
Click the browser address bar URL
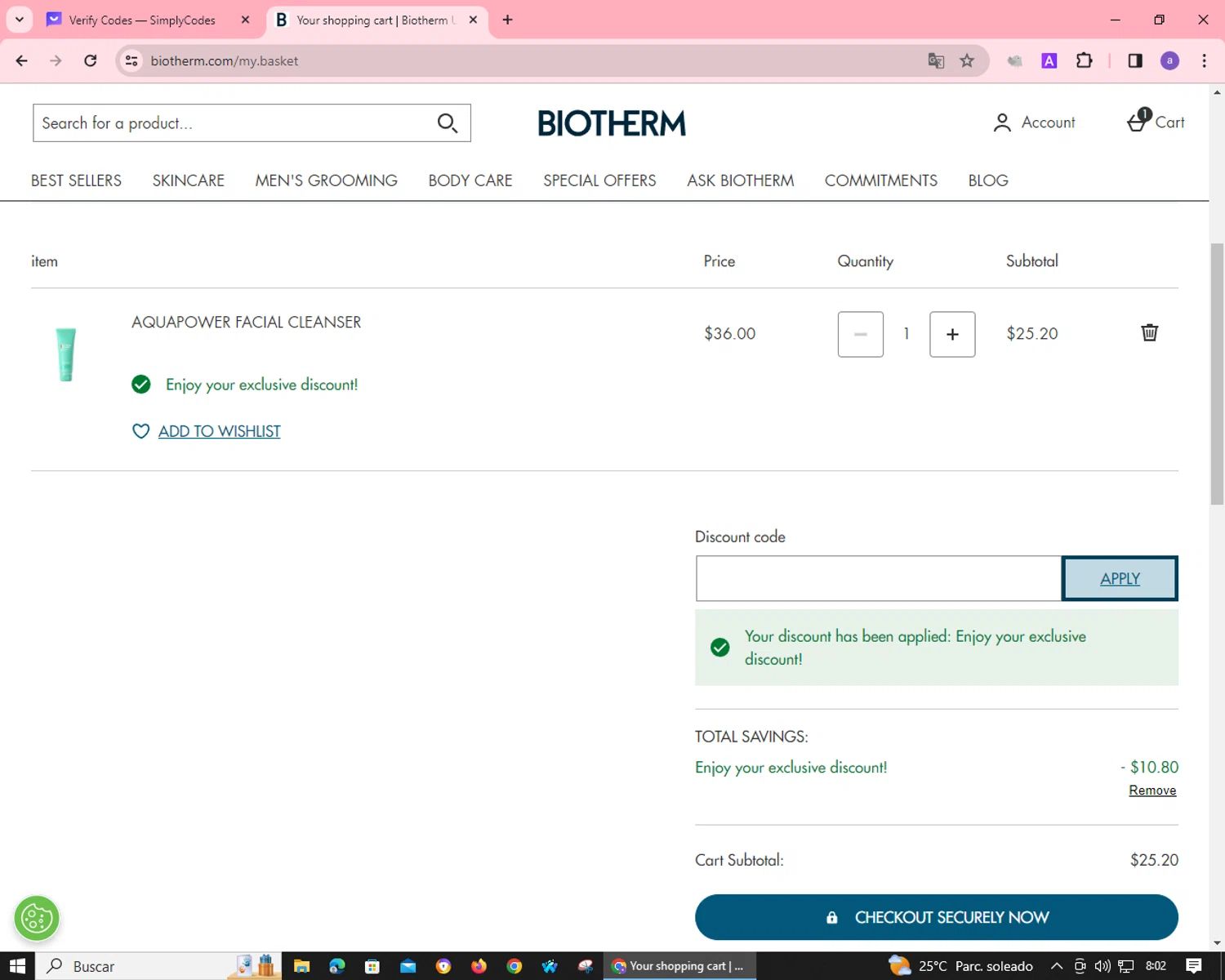pos(225,60)
